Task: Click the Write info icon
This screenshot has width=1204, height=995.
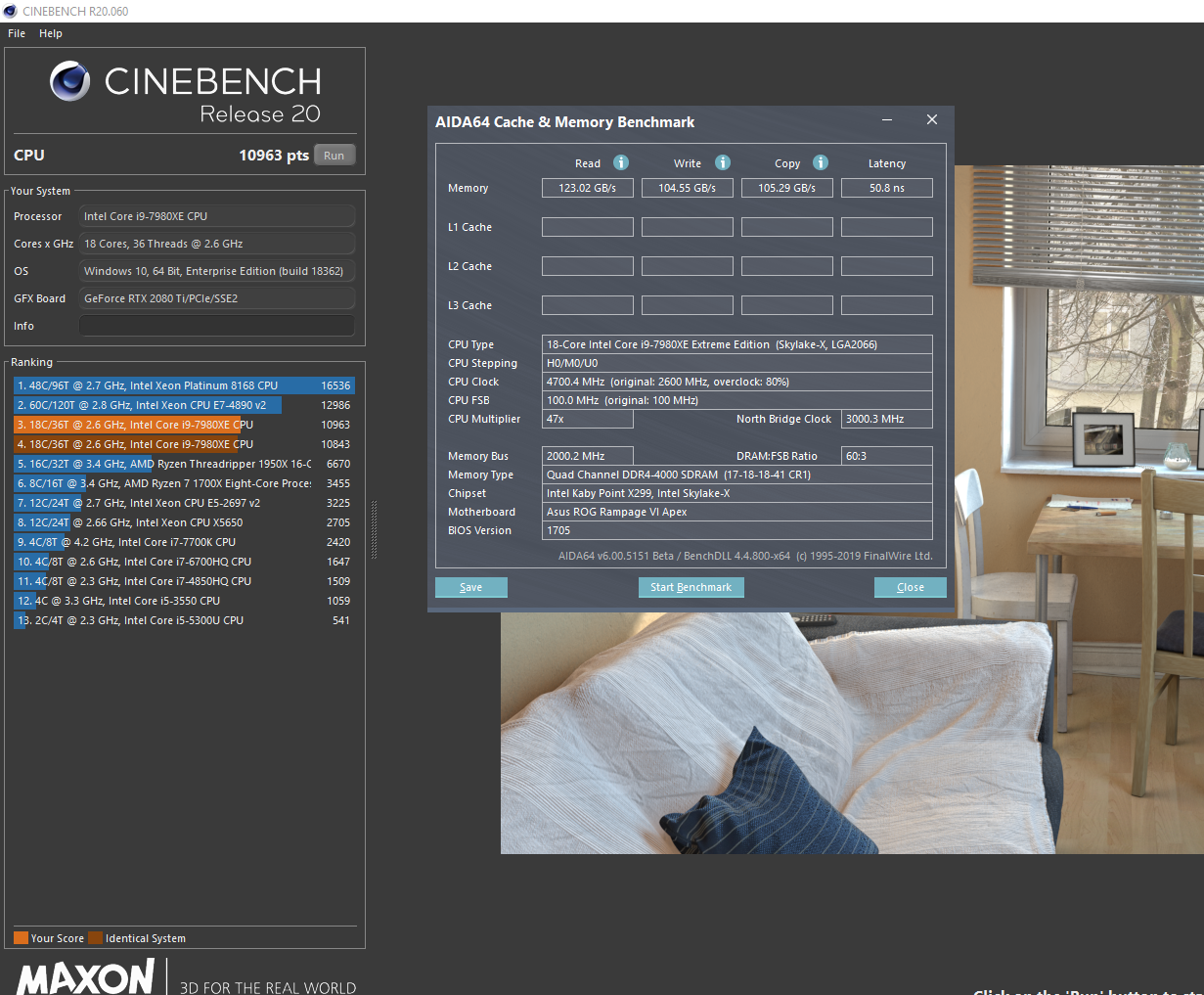Action: click(x=723, y=162)
